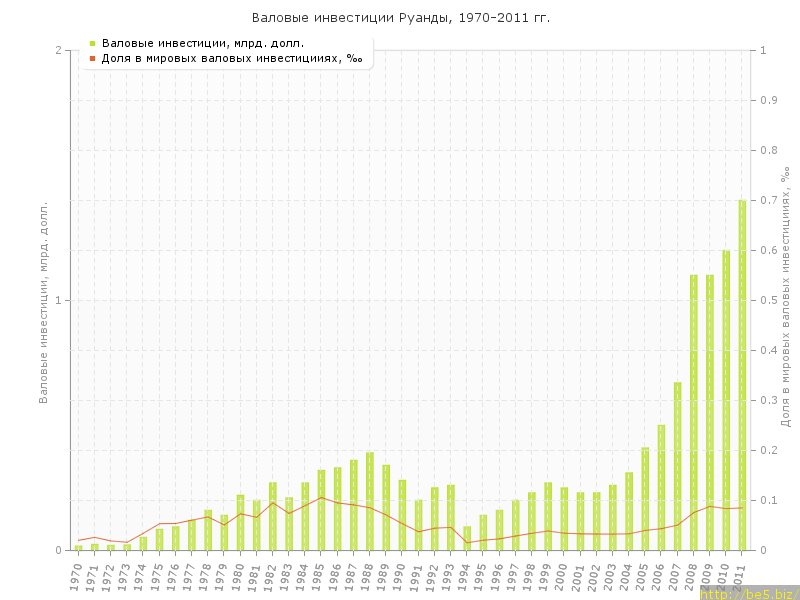Click the left axis title 'Валовые инвестиции, млрд. долл.'
800x600 pixels.
[x=43, y=302]
